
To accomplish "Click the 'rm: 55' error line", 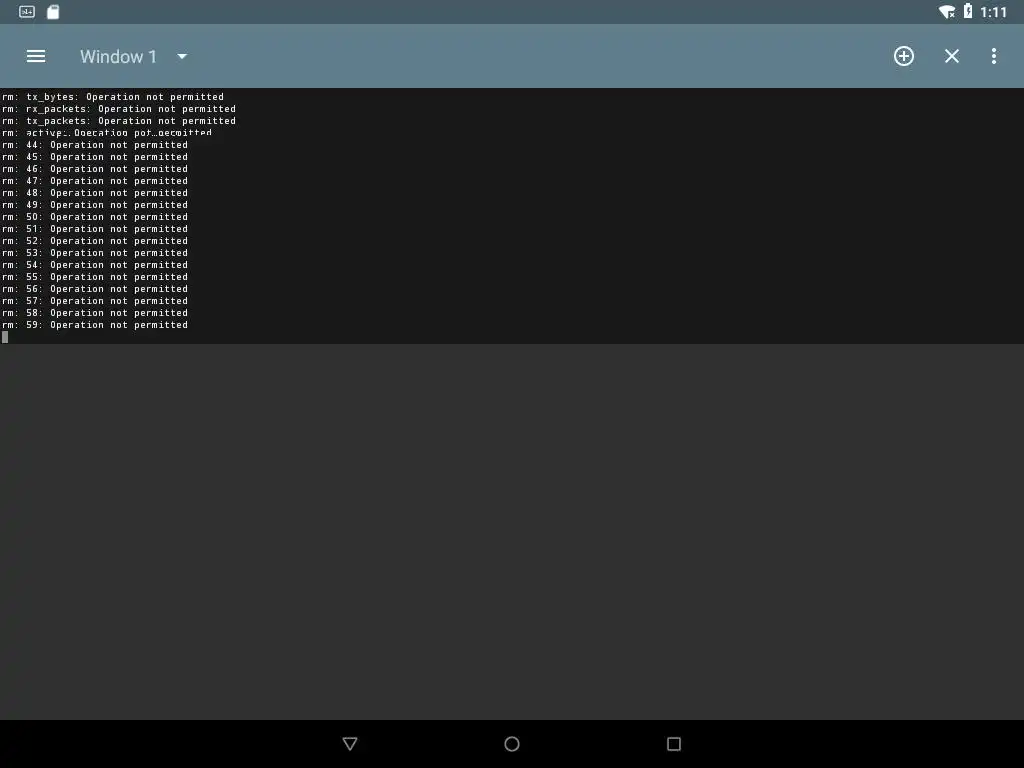I will pos(95,277).
